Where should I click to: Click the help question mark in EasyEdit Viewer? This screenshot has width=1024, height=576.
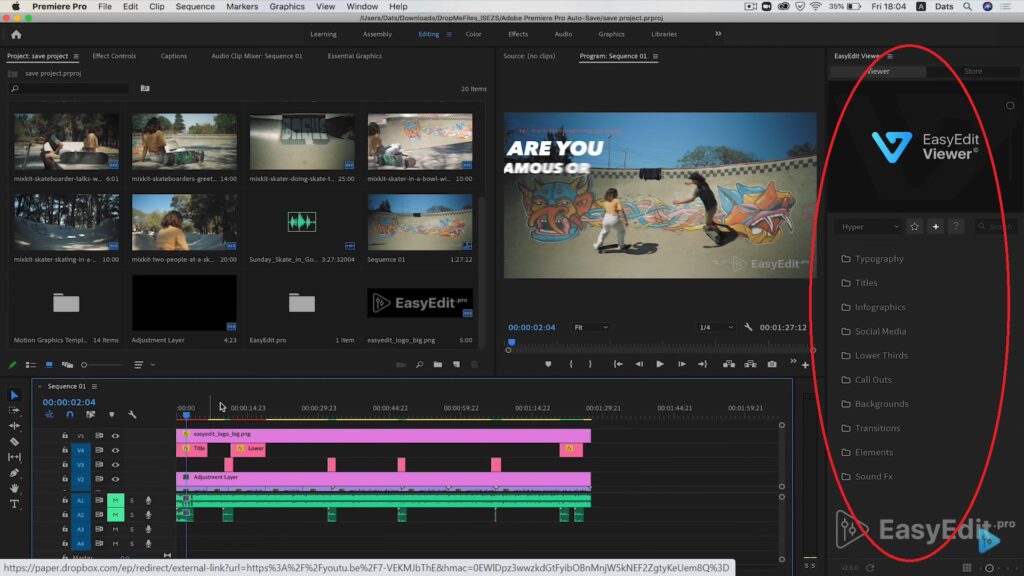[955, 227]
